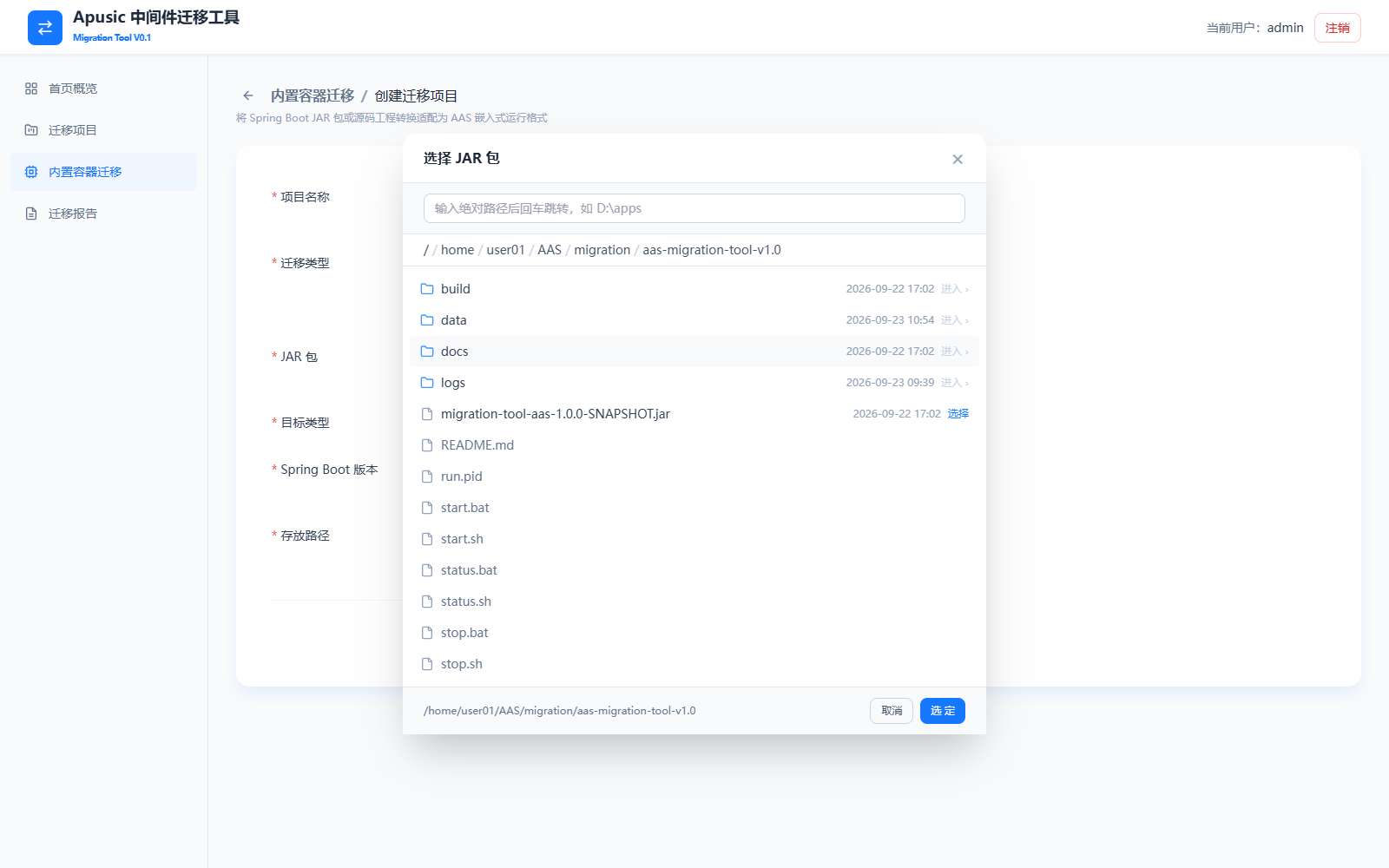
Task: Click the stop.sh file icon
Action: click(x=427, y=664)
